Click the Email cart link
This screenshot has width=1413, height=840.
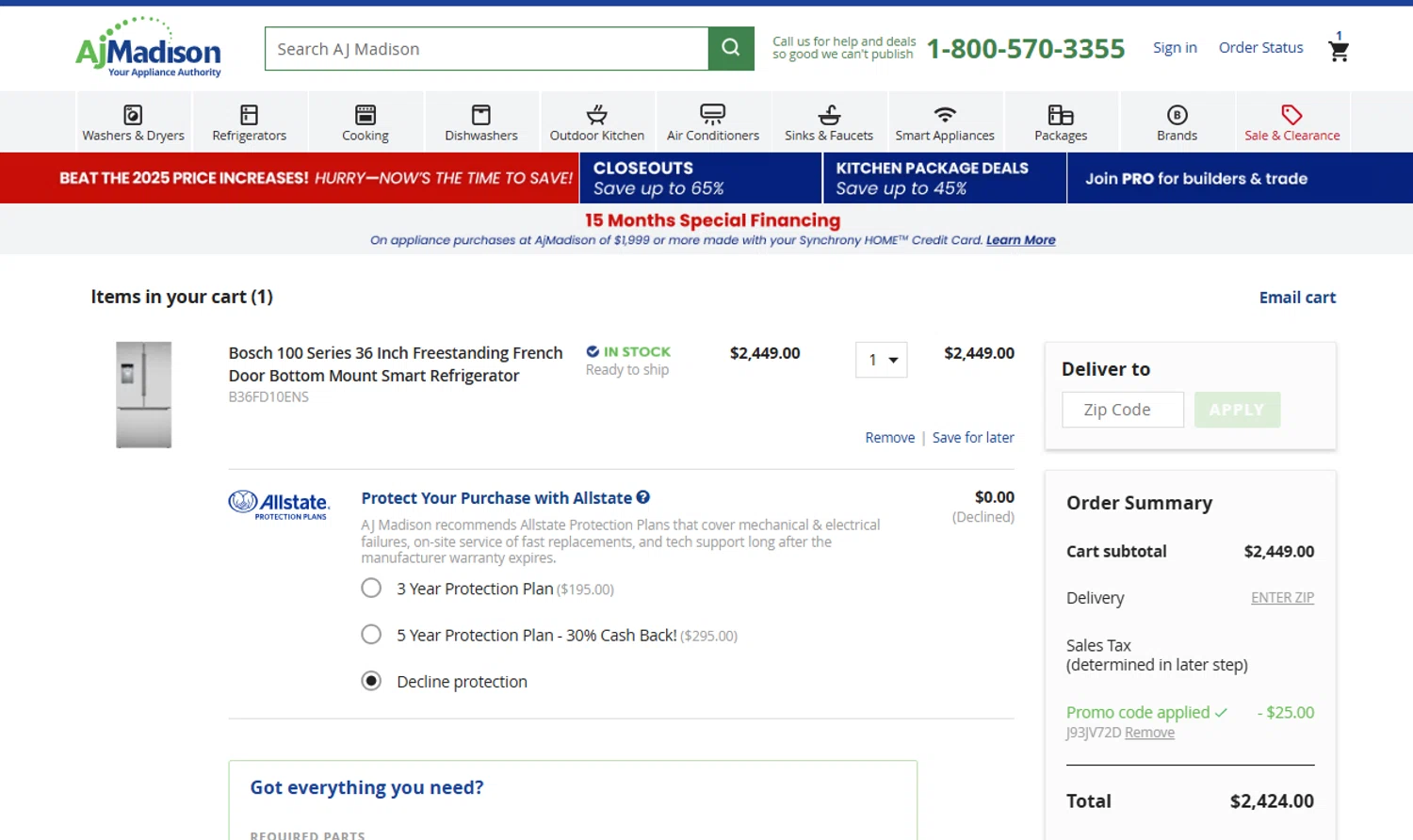(x=1297, y=298)
